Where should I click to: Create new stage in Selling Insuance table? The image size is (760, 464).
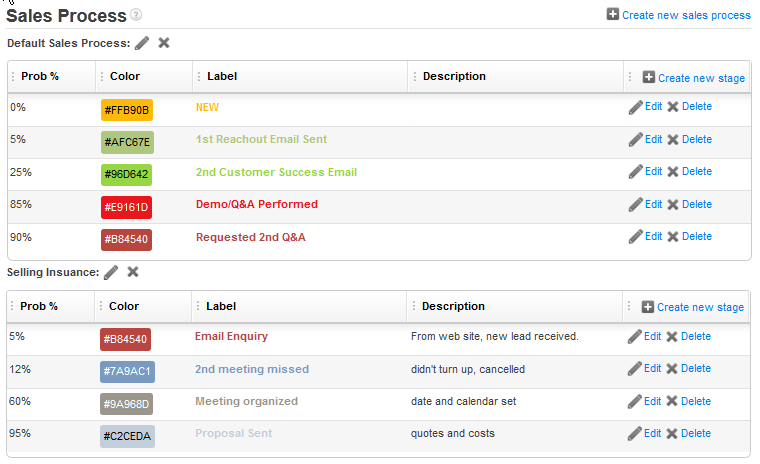[x=699, y=307]
